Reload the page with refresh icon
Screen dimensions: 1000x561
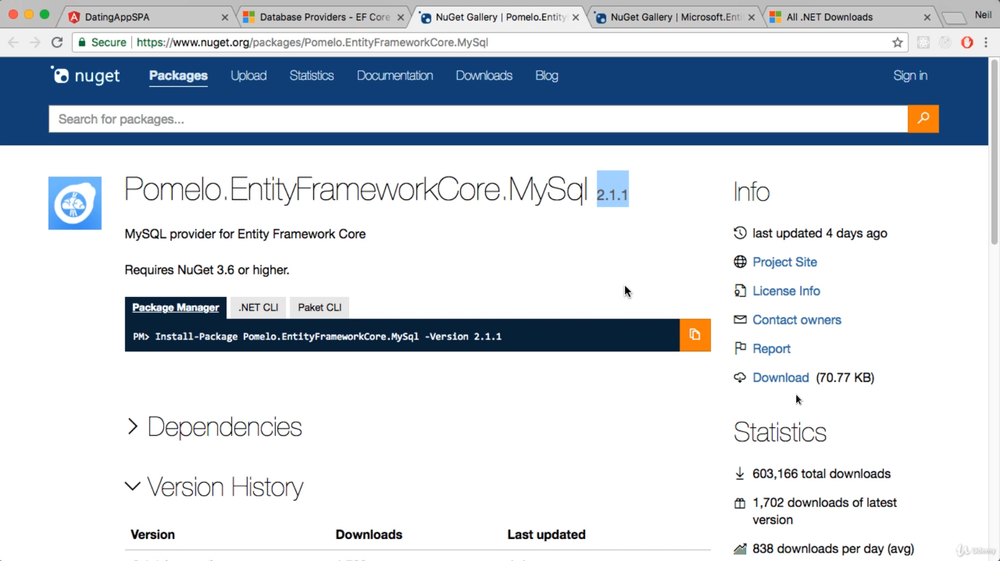(57, 43)
